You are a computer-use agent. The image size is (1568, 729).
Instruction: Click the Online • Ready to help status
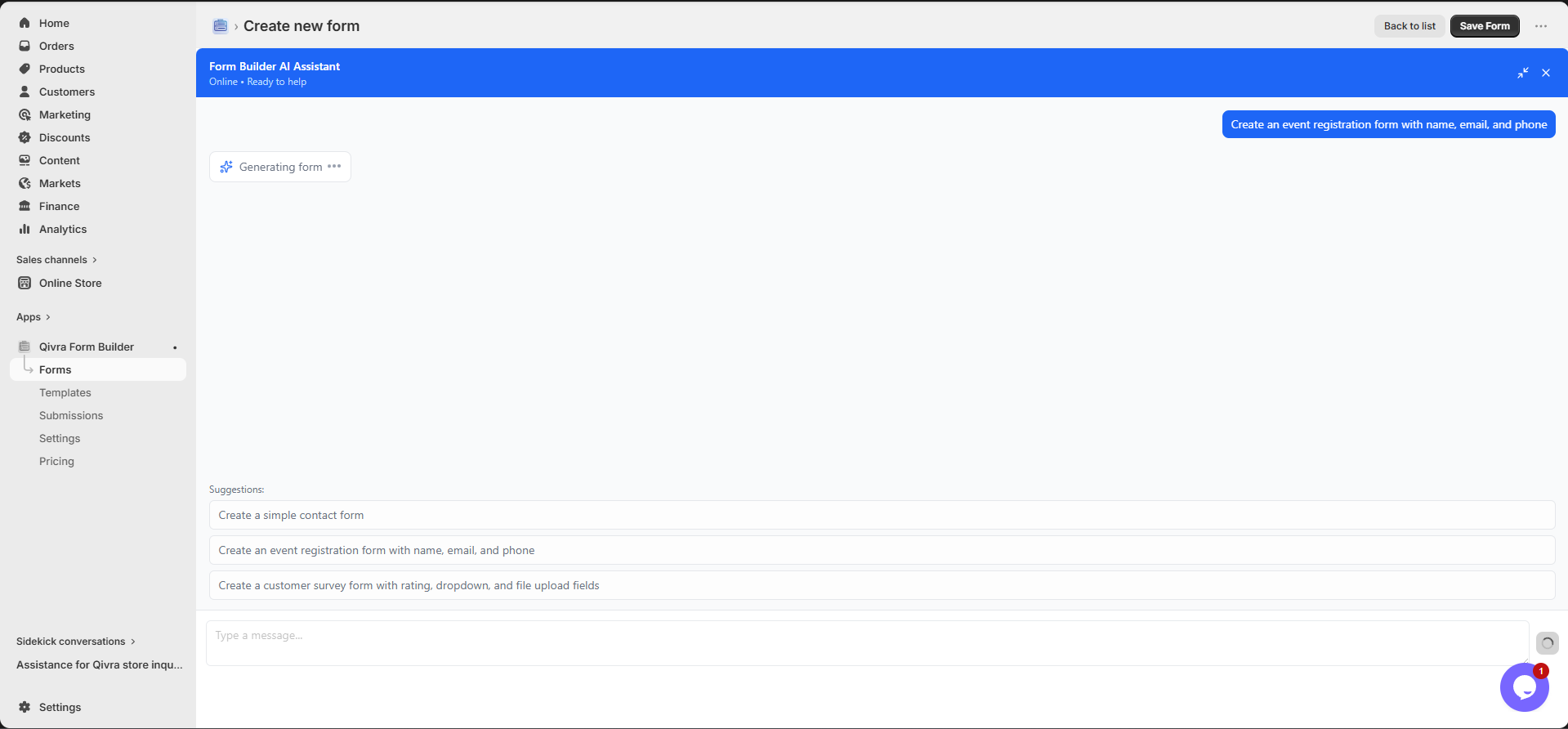(257, 82)
